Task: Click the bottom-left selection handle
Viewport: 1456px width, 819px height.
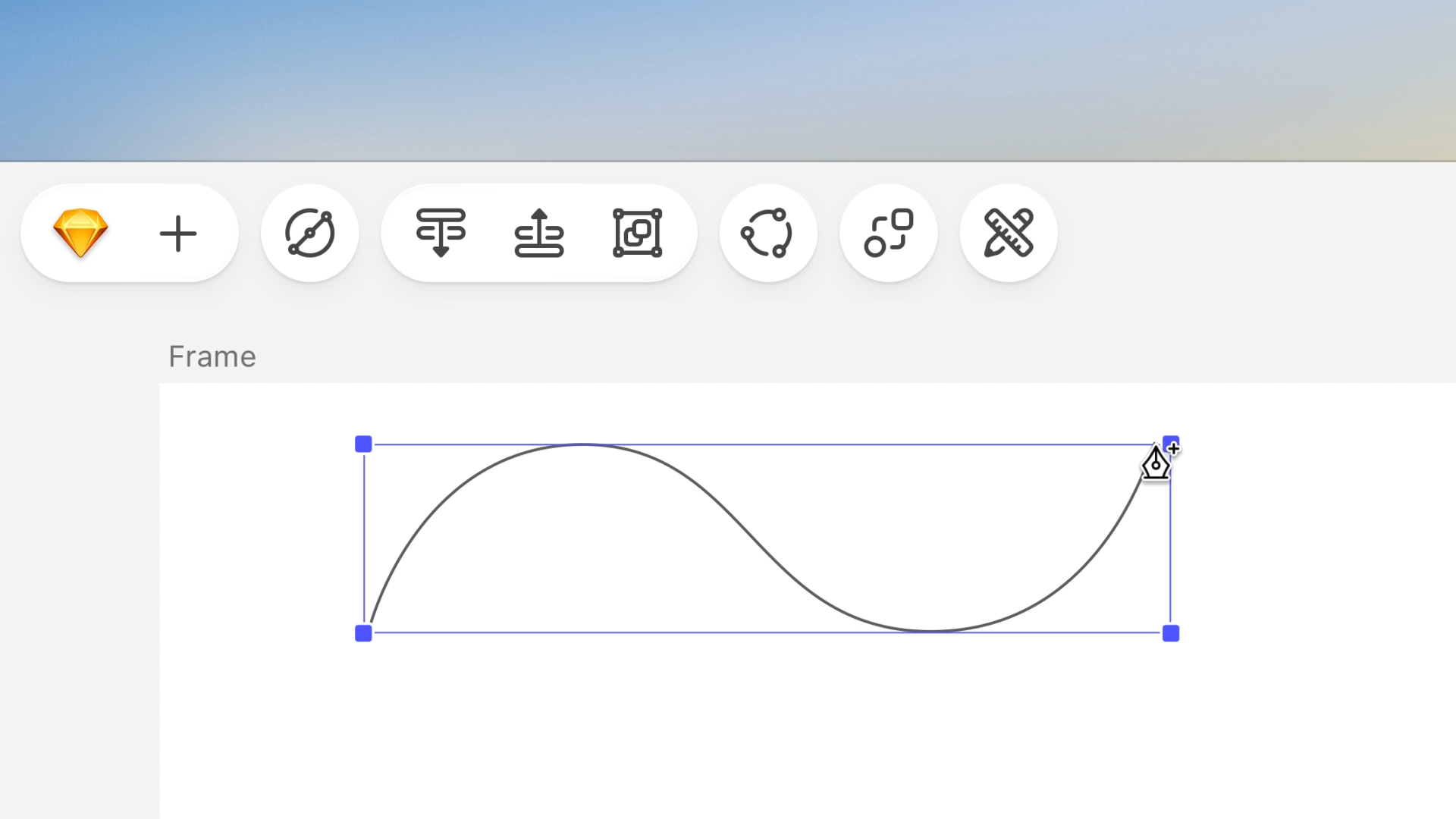Action: pyautogui.click(x=363, y=633)
